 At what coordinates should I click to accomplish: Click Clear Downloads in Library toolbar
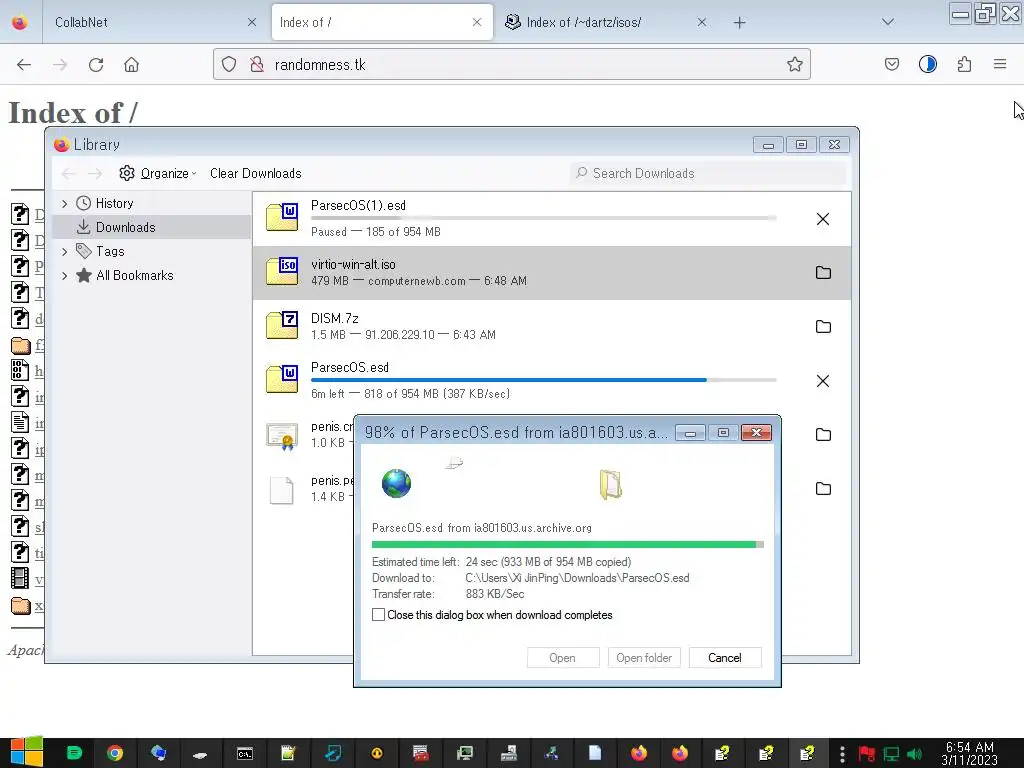click(255, 173)
